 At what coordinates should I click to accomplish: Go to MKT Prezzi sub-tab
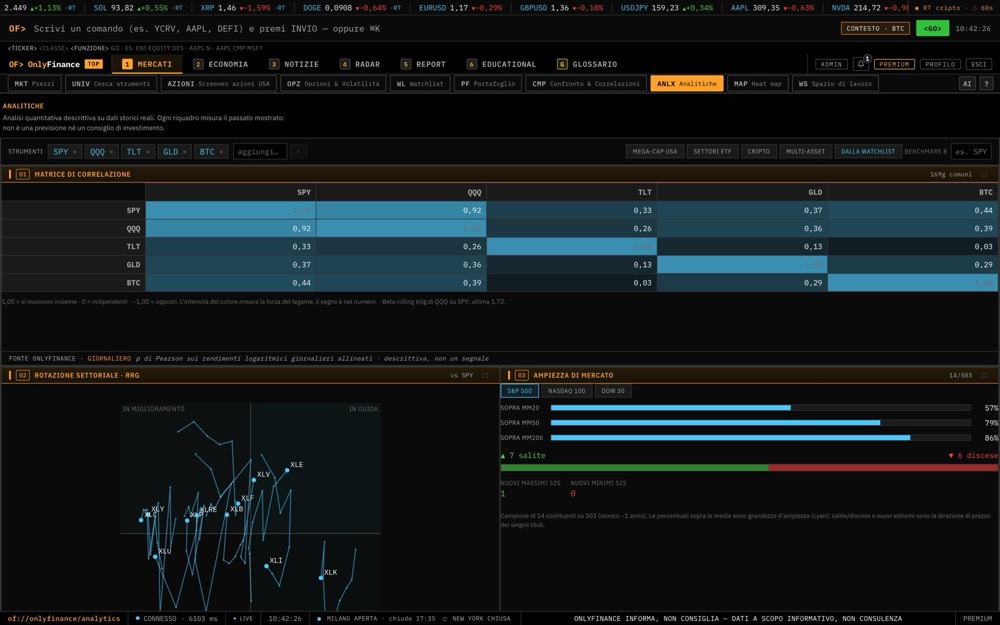pyautogui.click(x=34, y=84)
